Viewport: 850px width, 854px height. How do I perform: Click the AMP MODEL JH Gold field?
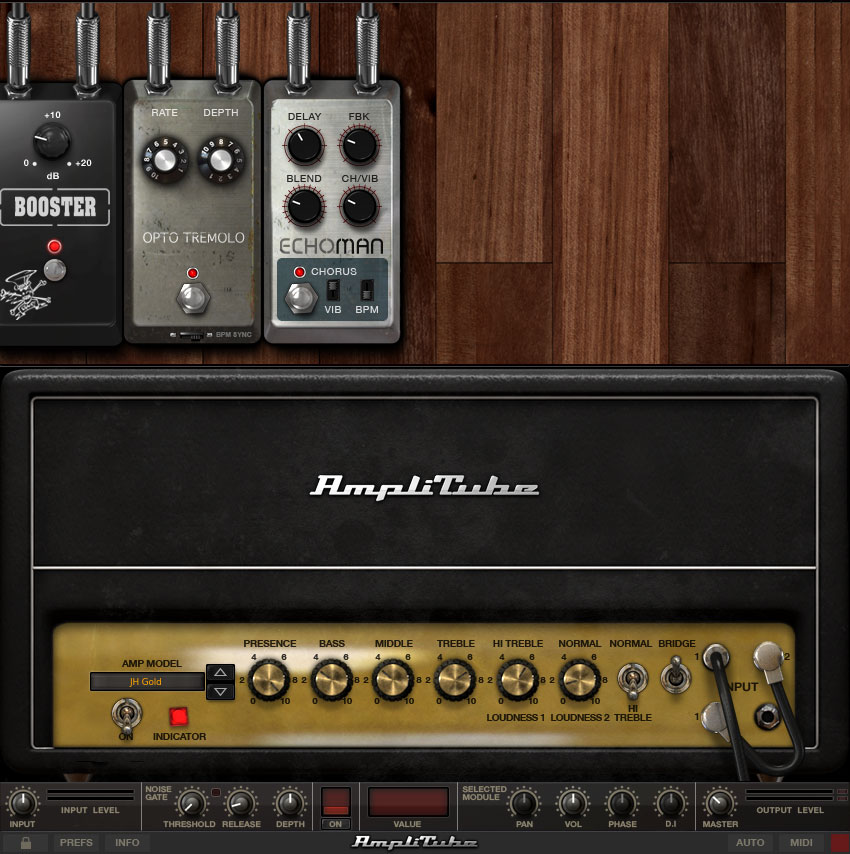coord(147,681)
